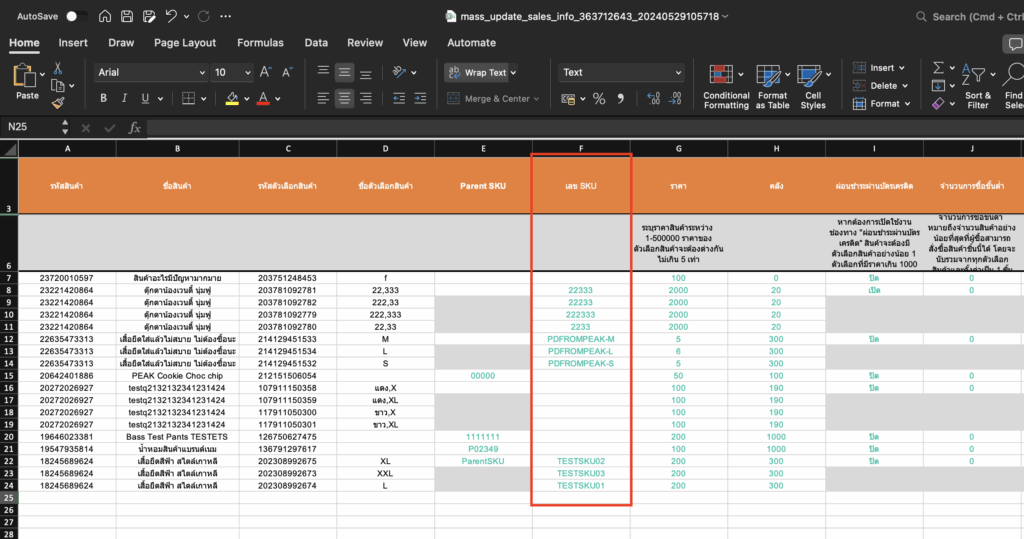
Task: Toggle Bold formatting
Action: coord(103,98)
